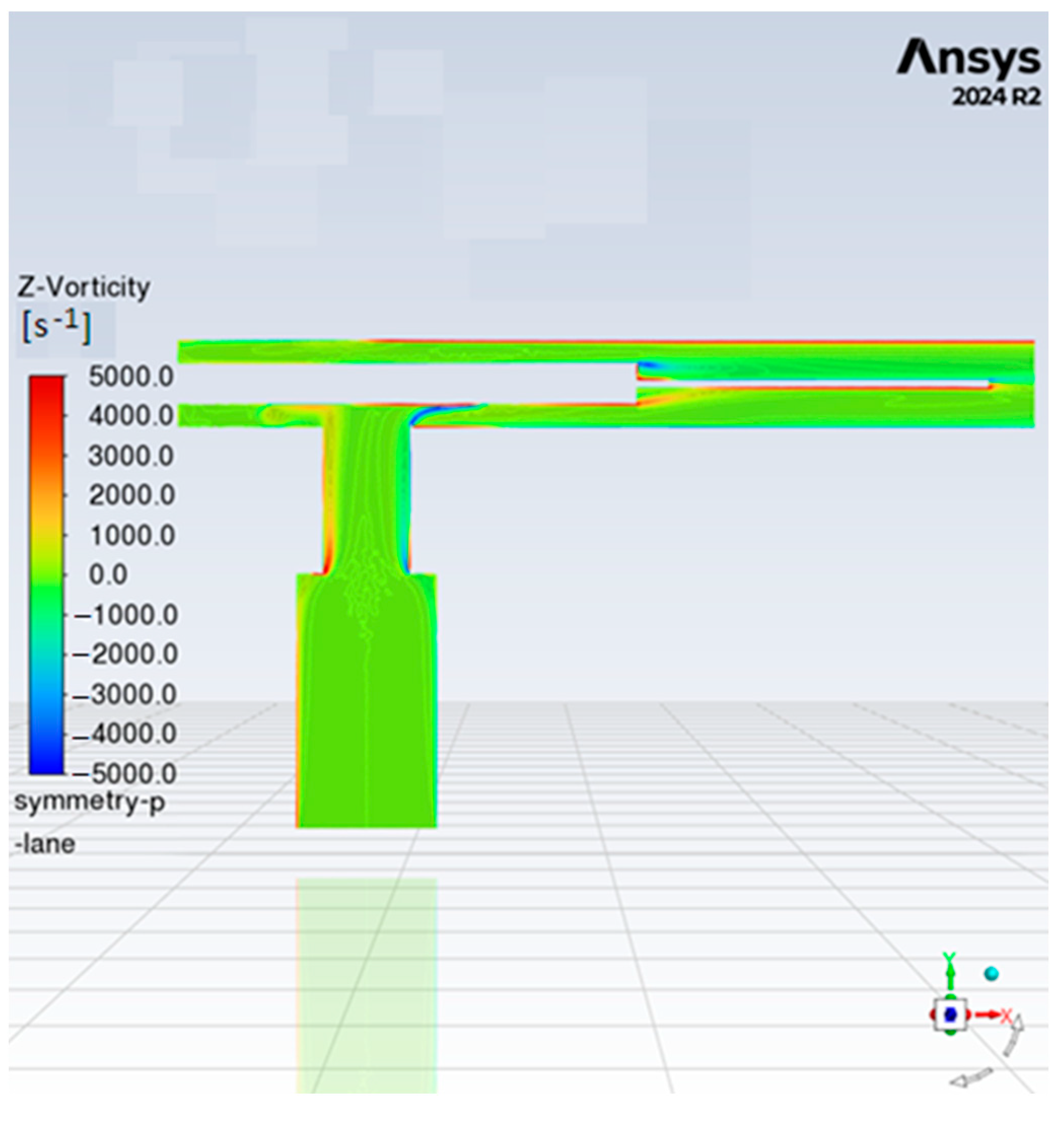
Task: Click the green negative-Y lobe below triad box
Action: (951, 1033)
